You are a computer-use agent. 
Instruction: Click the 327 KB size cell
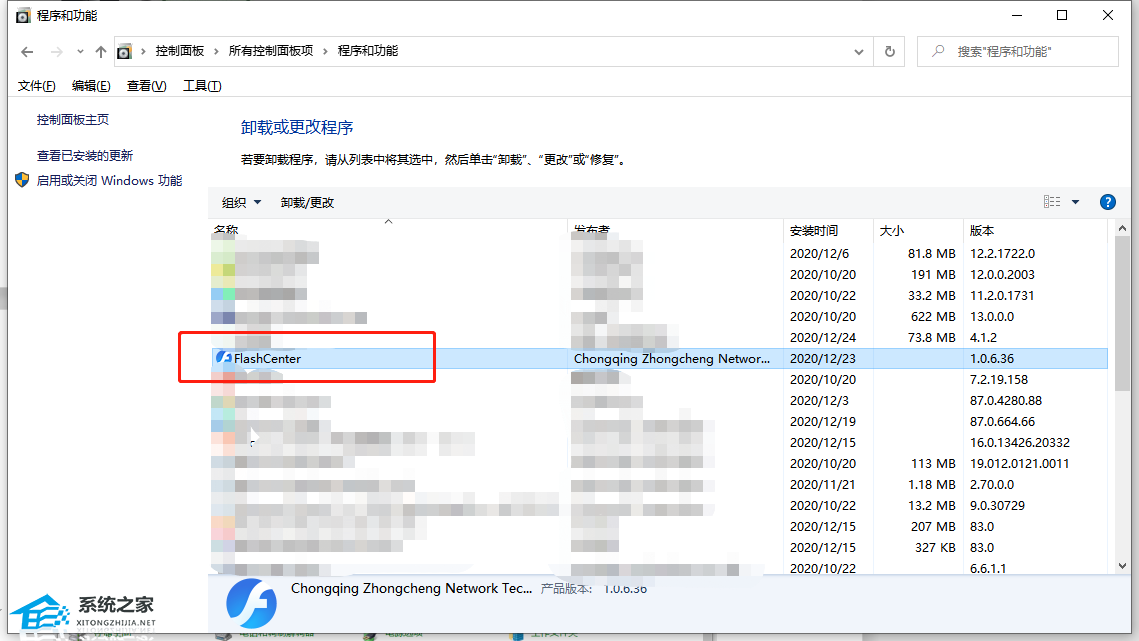point(935,547)
